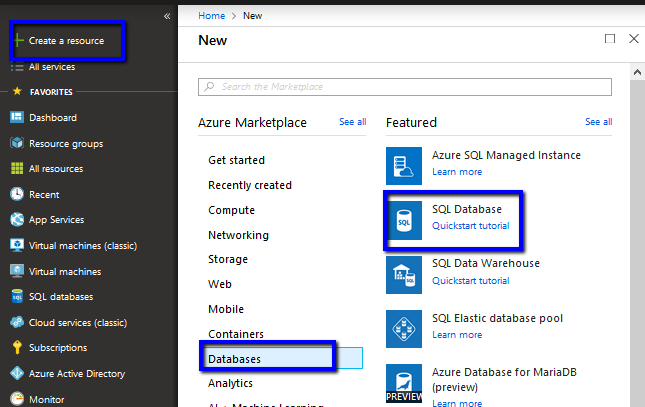
Task: Open SQL Database Quickstart tutorial link
Action: (x=470, y=226)
